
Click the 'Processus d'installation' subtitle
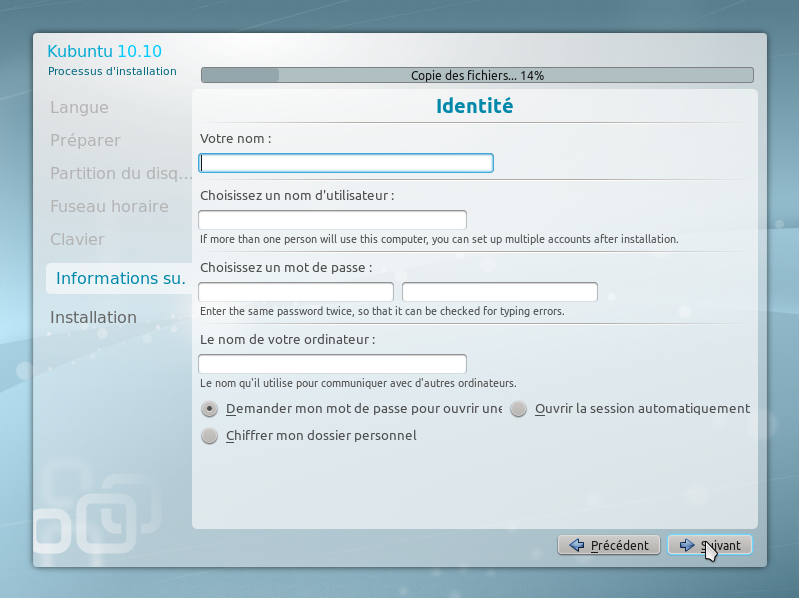(112, 71)
